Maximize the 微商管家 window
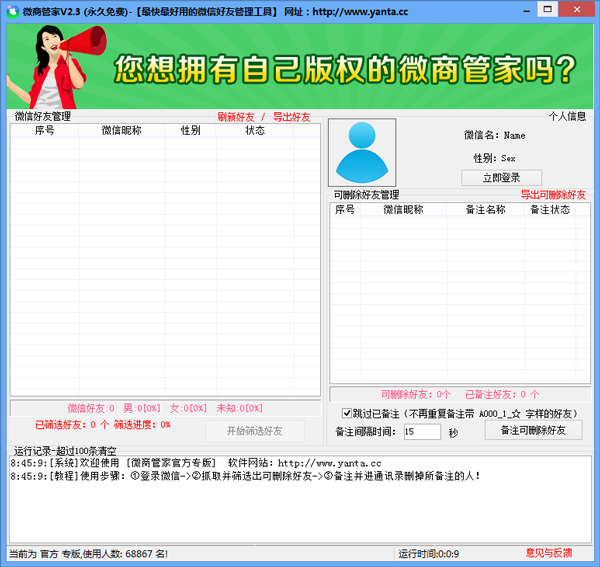The height and width of the screenshot is (567, 600). point(548,9)
